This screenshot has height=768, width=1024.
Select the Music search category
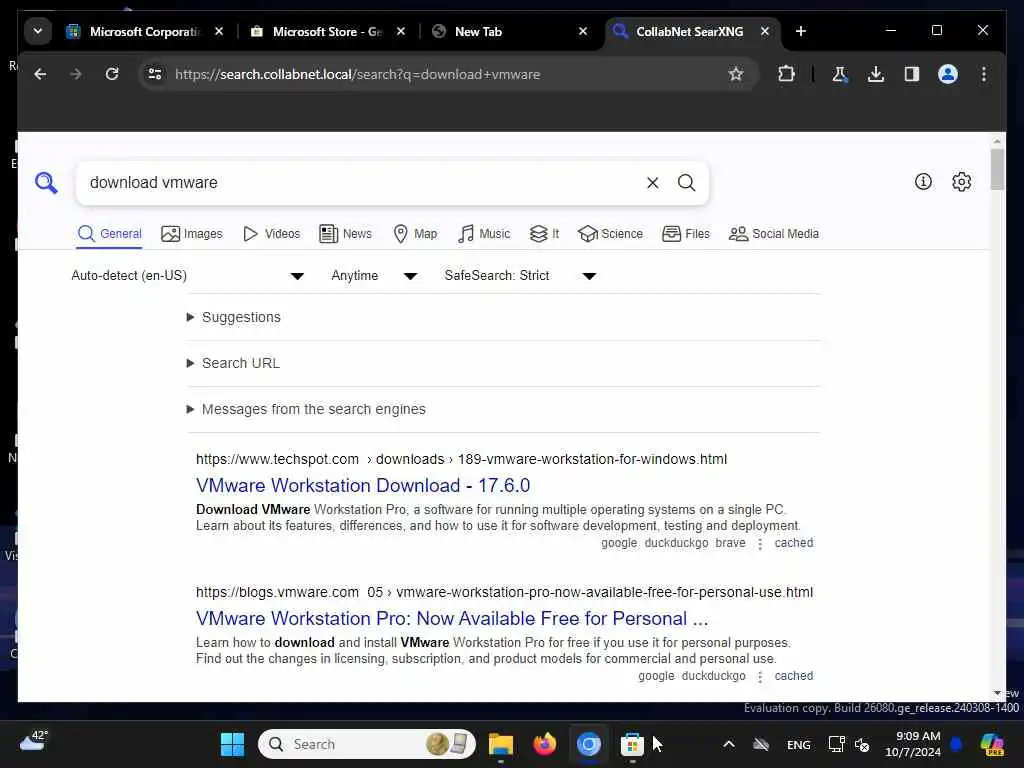484,234
